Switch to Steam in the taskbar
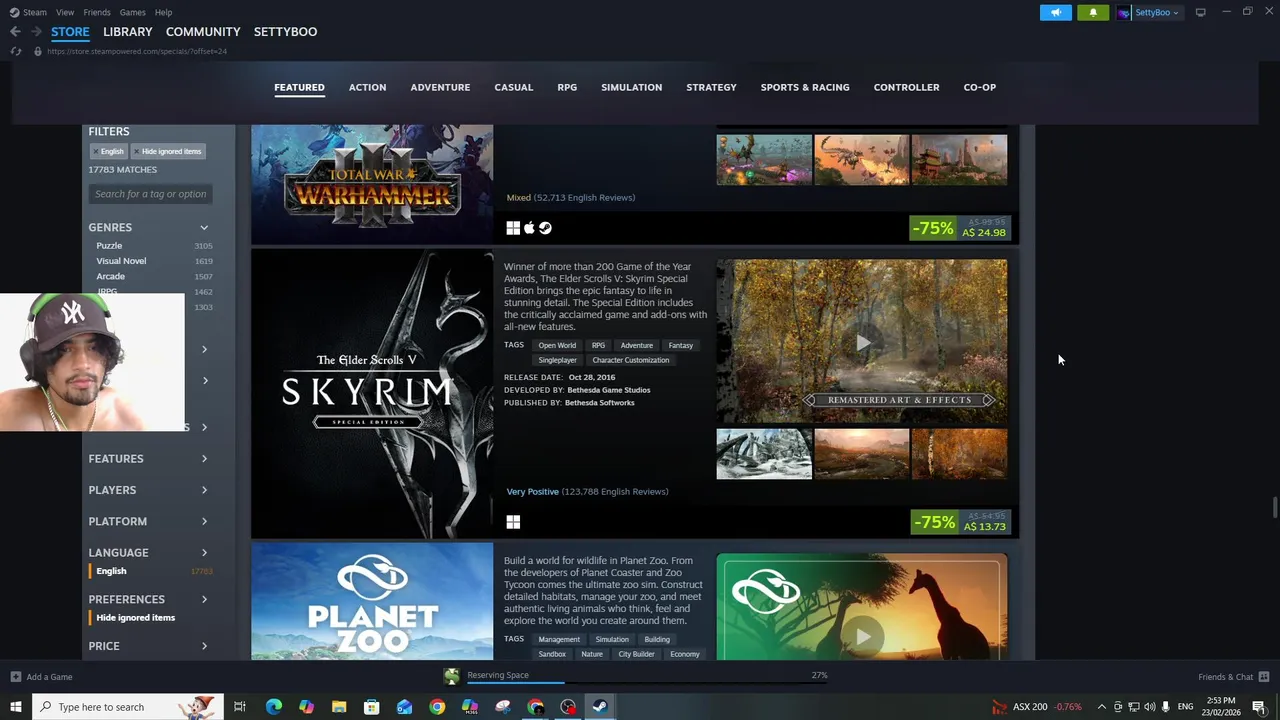The image size is (1280, 720). [599, 707]
